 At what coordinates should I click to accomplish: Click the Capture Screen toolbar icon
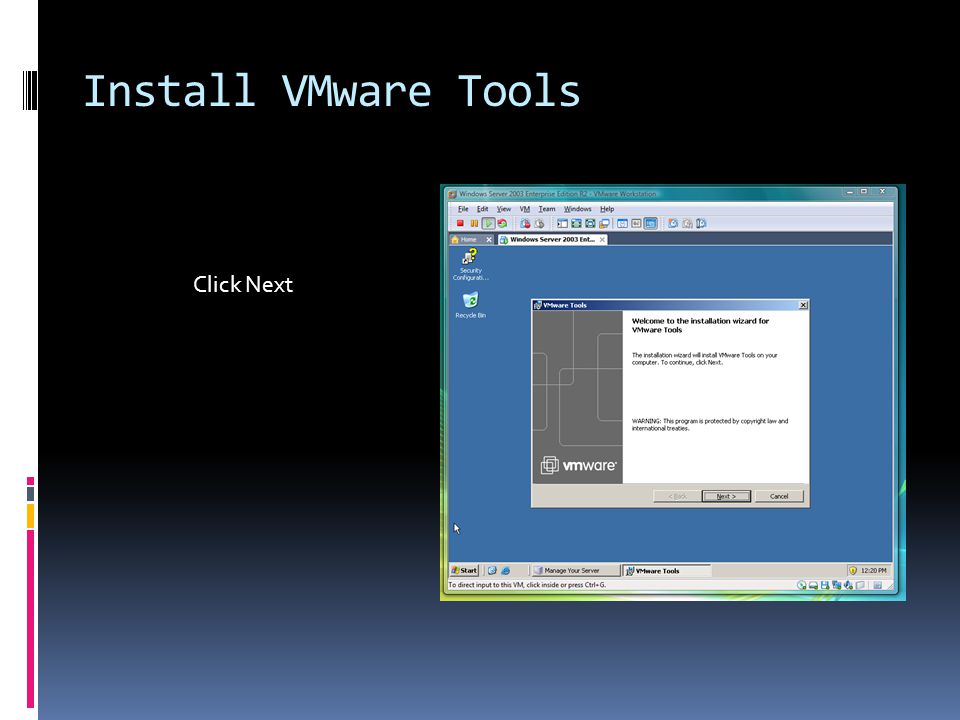(673, 223)
